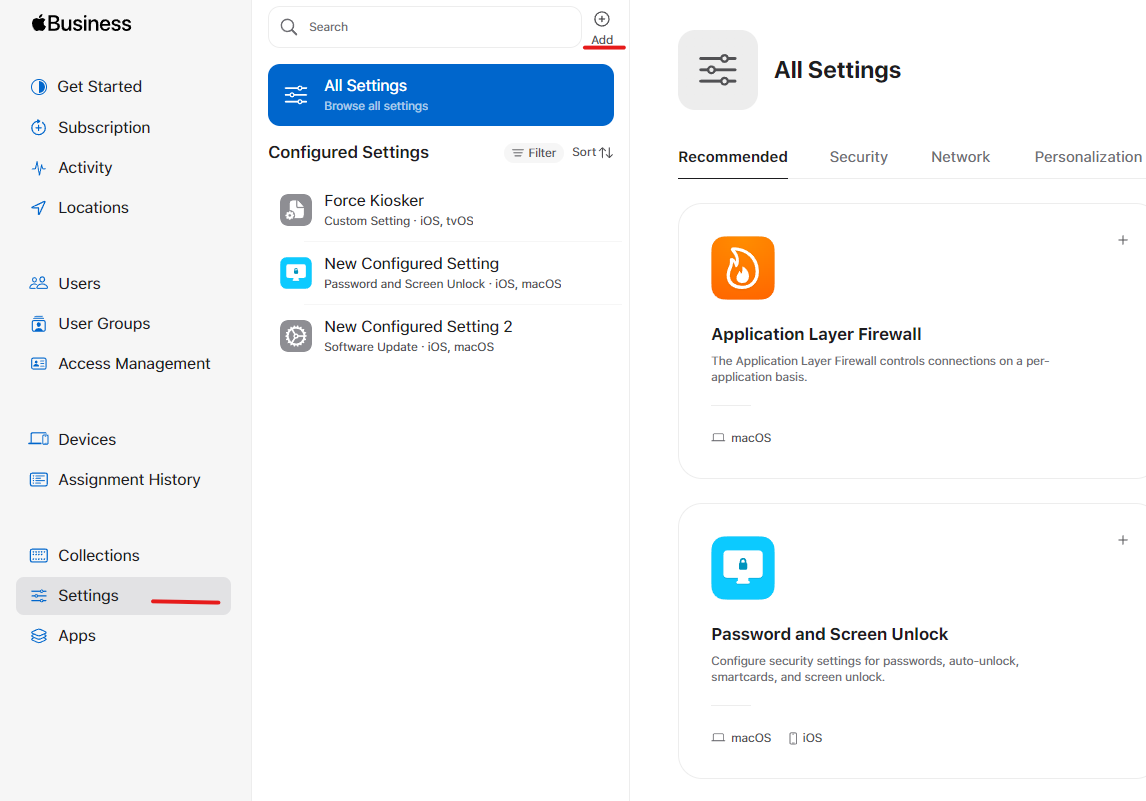Click the Settings sliders icon in sidebar
The image size is (1146, 801).
39,596
